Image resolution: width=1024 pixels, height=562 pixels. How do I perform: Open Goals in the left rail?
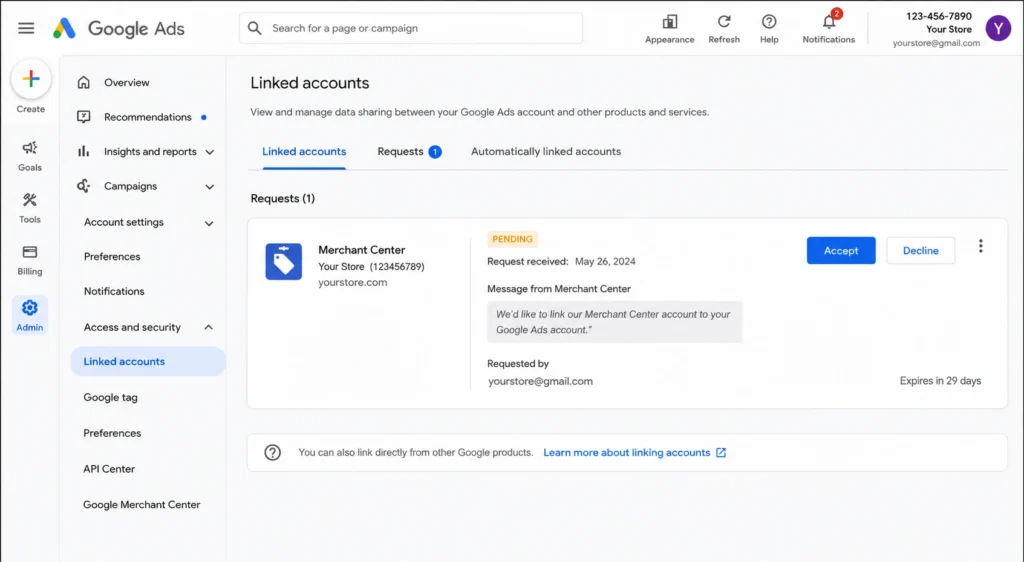tap(29, 156)
